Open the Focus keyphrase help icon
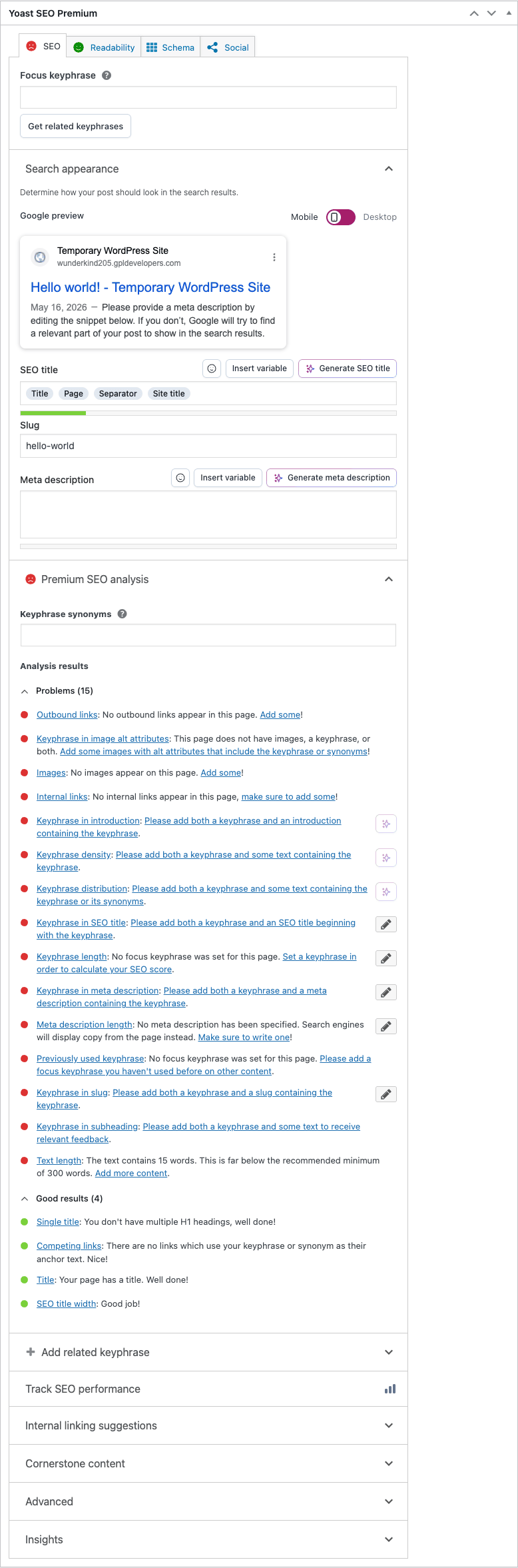518x1568 pixels. (x=107, y=75)
